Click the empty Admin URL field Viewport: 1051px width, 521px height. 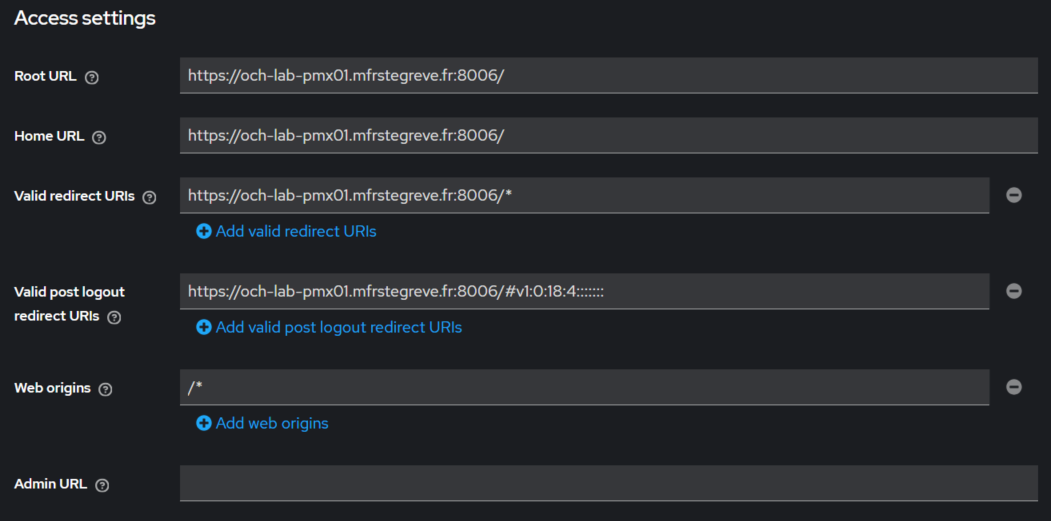click(609, 483)
